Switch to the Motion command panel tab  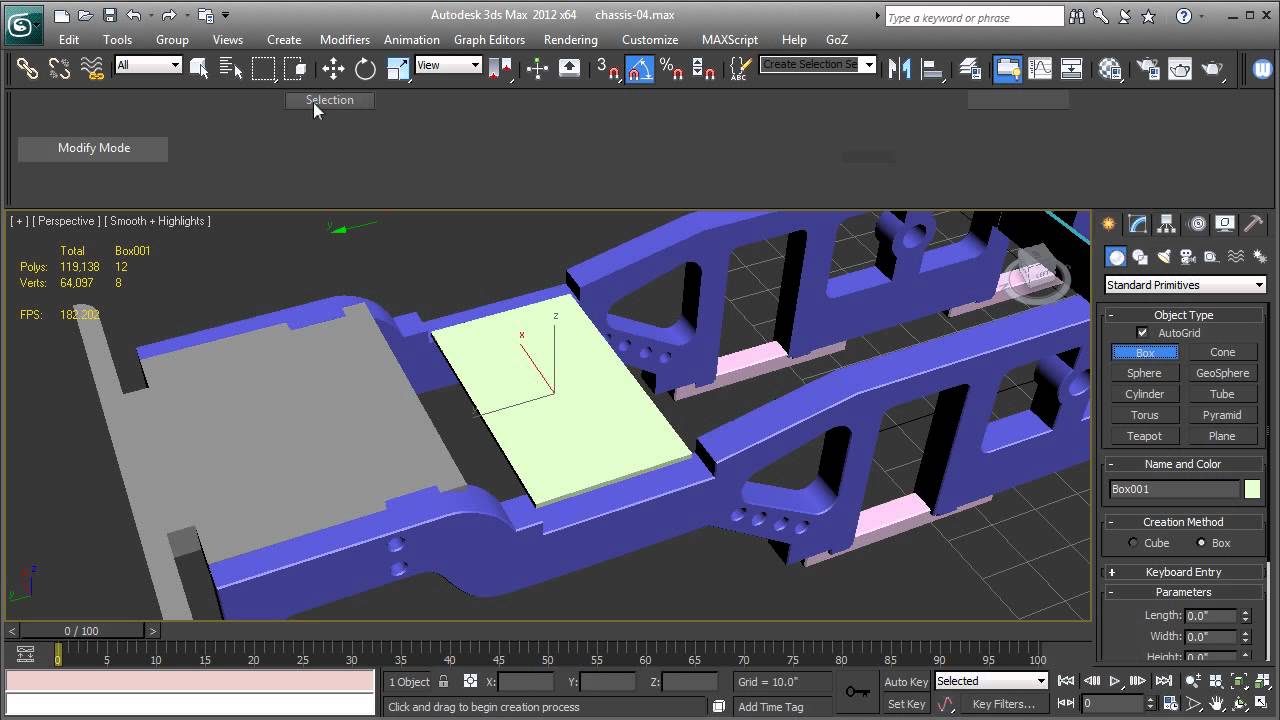[x=1197, y=224]
